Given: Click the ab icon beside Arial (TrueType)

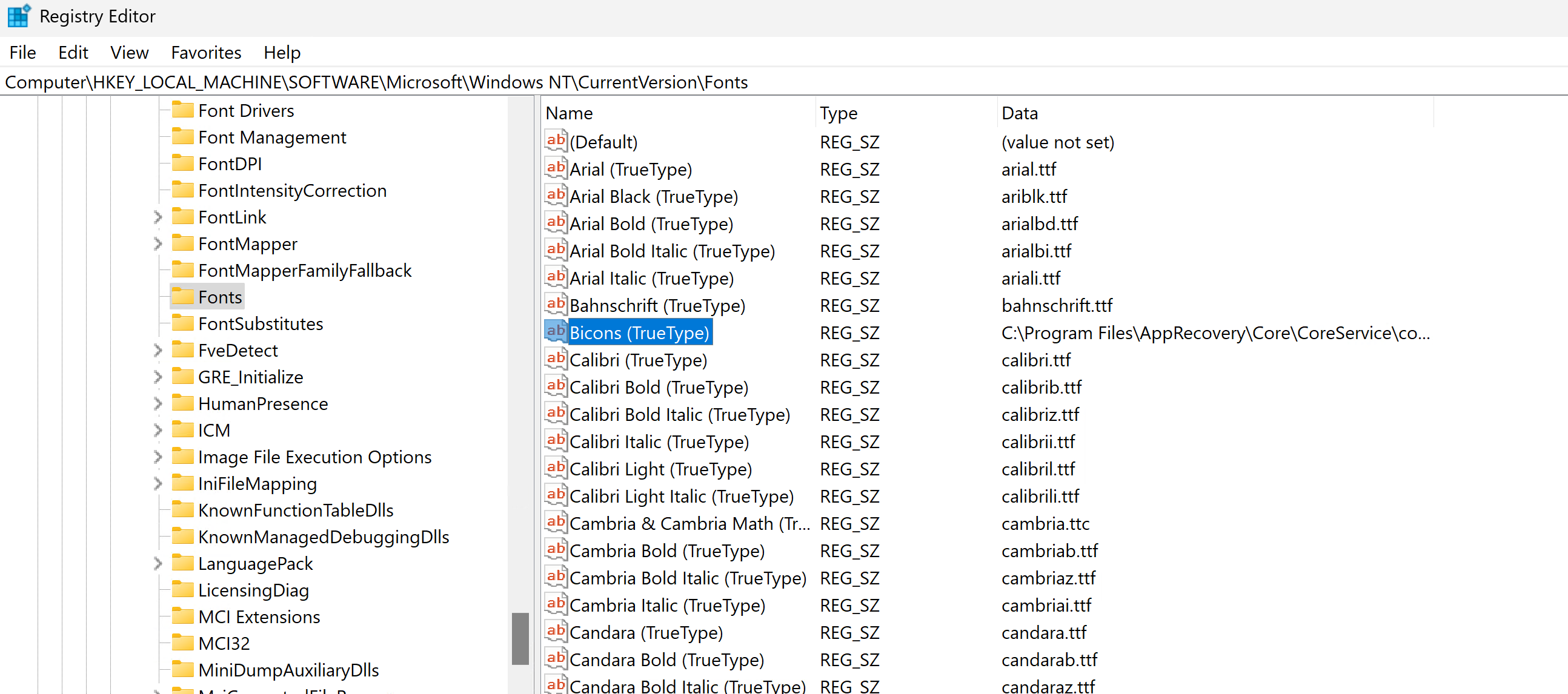Looking at the screenshot, I should pos(554,168).
